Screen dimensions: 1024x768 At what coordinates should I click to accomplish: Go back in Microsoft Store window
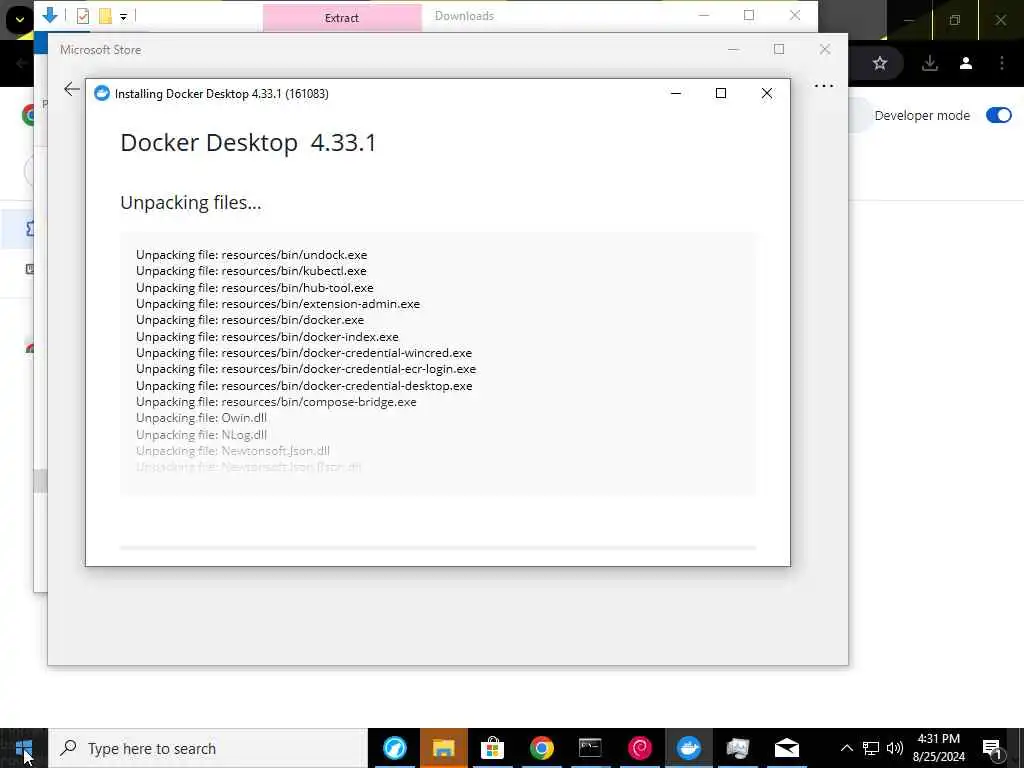(71, 89)
